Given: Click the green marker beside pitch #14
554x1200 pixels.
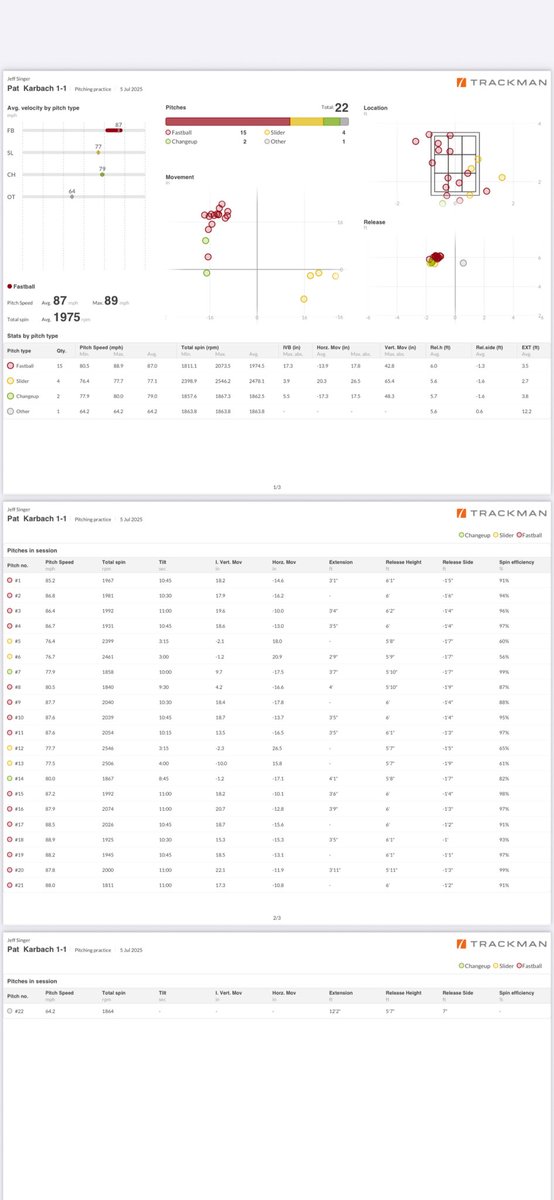Looking at the screenshot, I should point(10,777).
